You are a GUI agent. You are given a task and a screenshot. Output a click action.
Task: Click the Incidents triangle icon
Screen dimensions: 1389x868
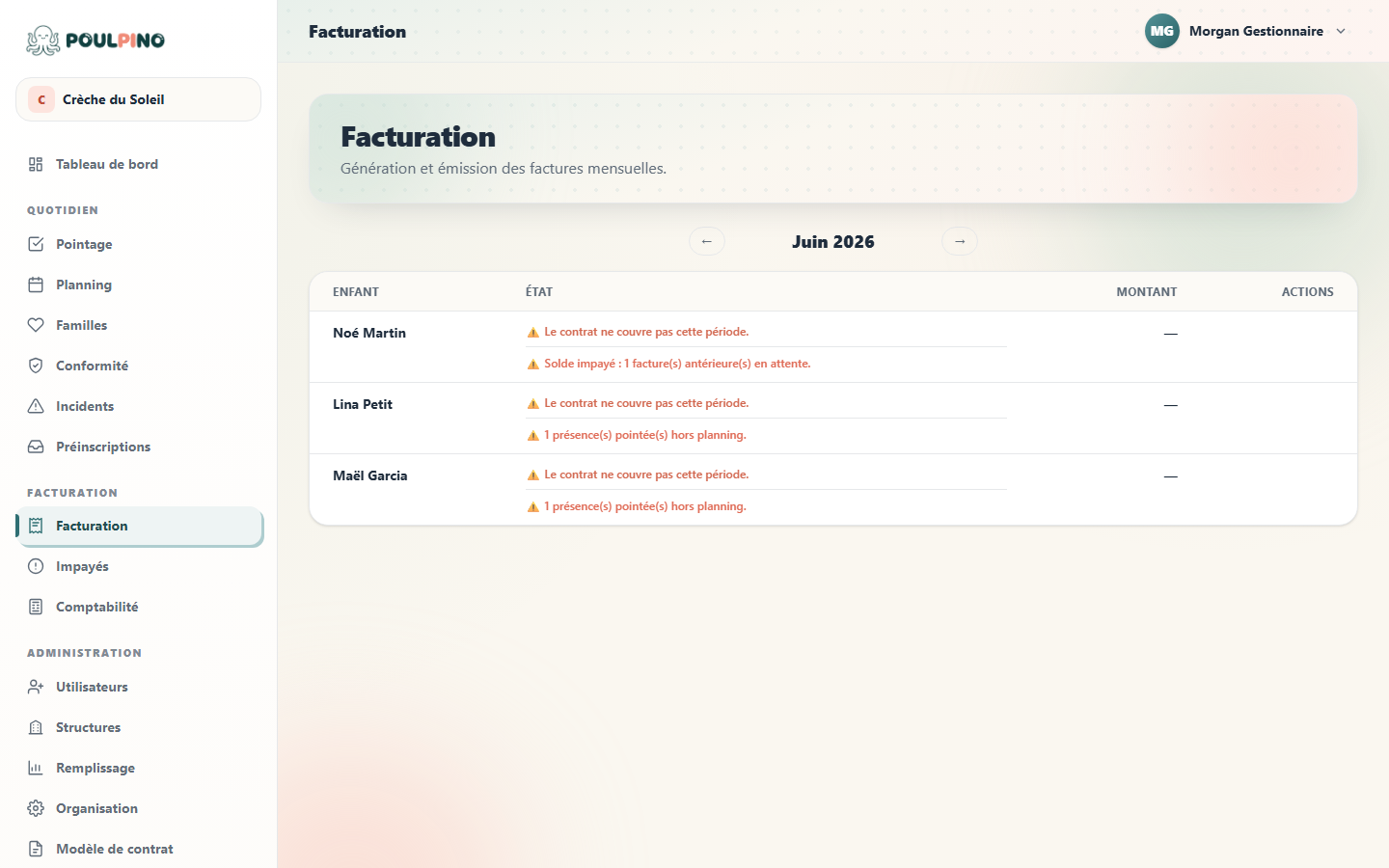click(36, 406)
